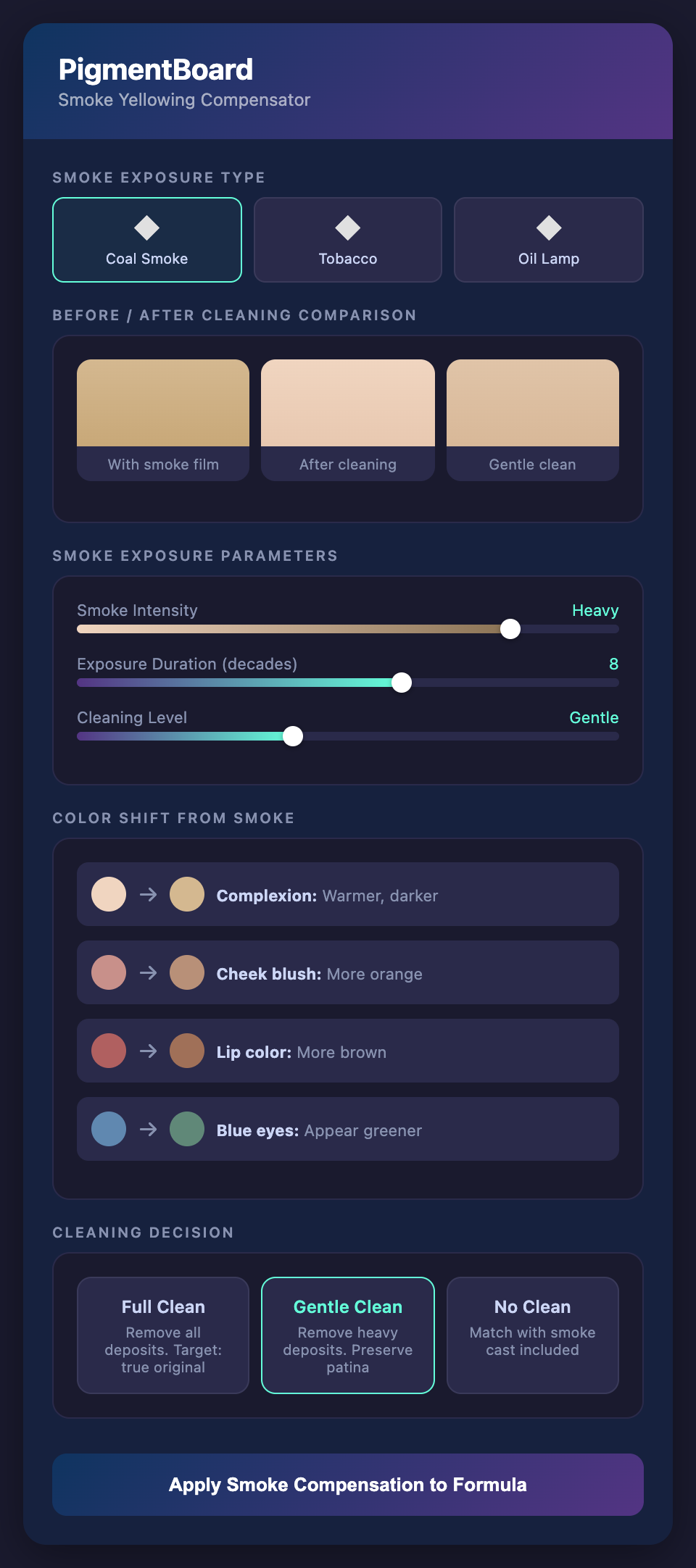Click the Smoke Intensity slider handle
Viewport: 696px width, 1568px height.
510,629
